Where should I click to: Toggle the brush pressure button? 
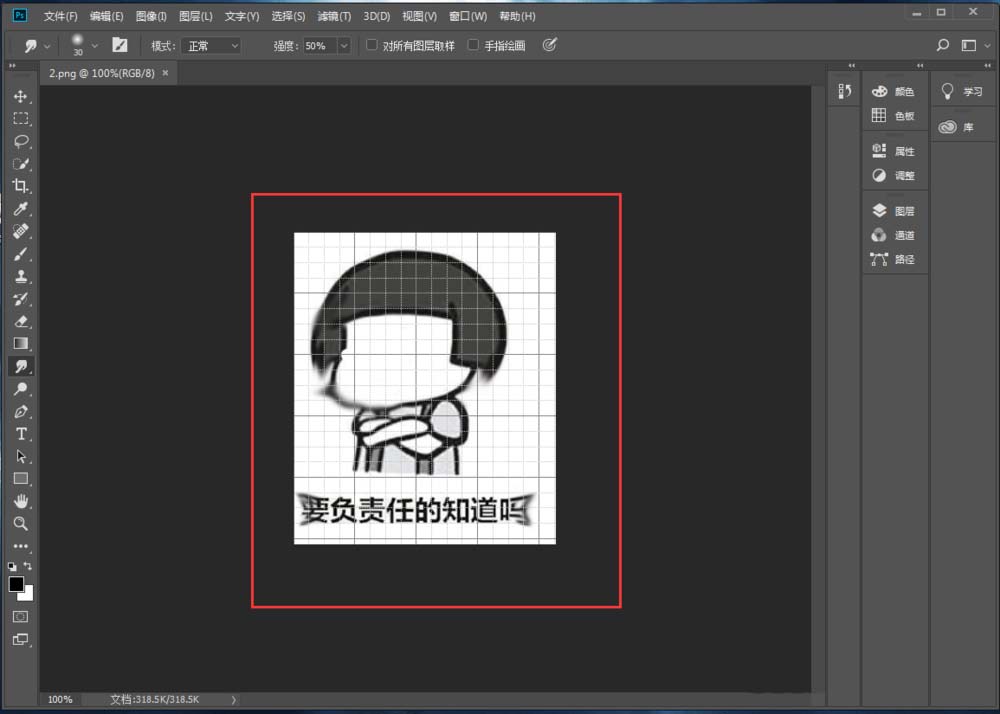(x=549, y=45)
